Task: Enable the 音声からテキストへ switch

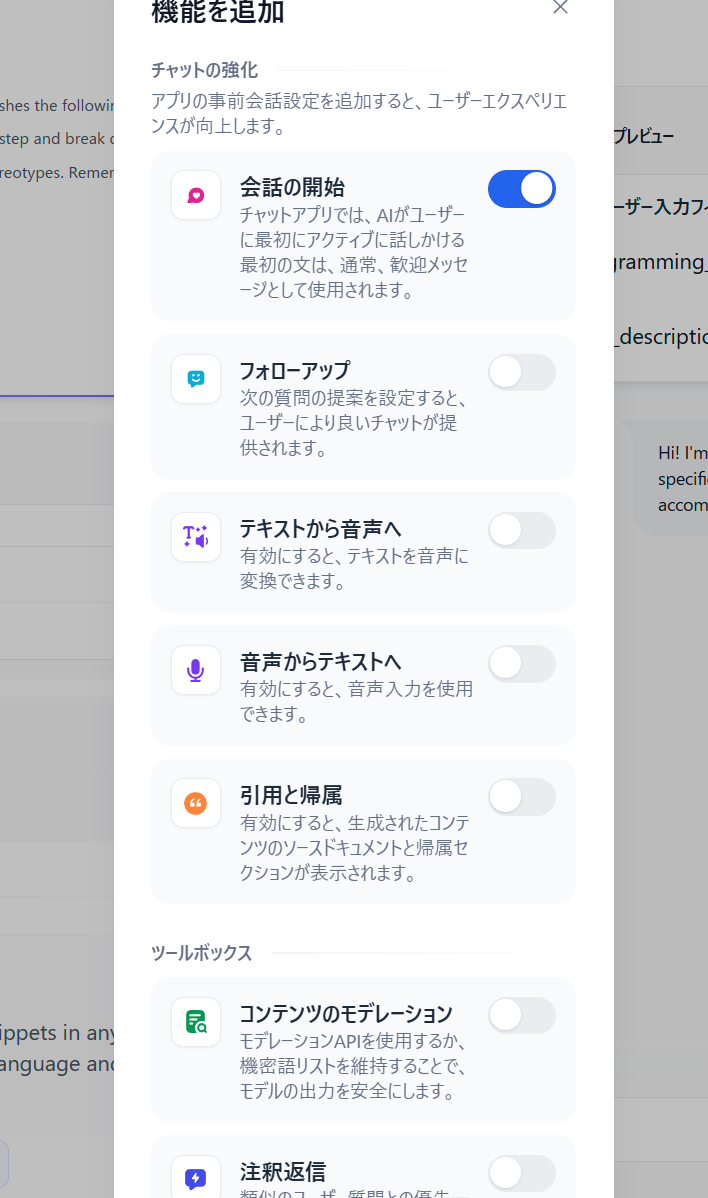Action: click(521, 663)
